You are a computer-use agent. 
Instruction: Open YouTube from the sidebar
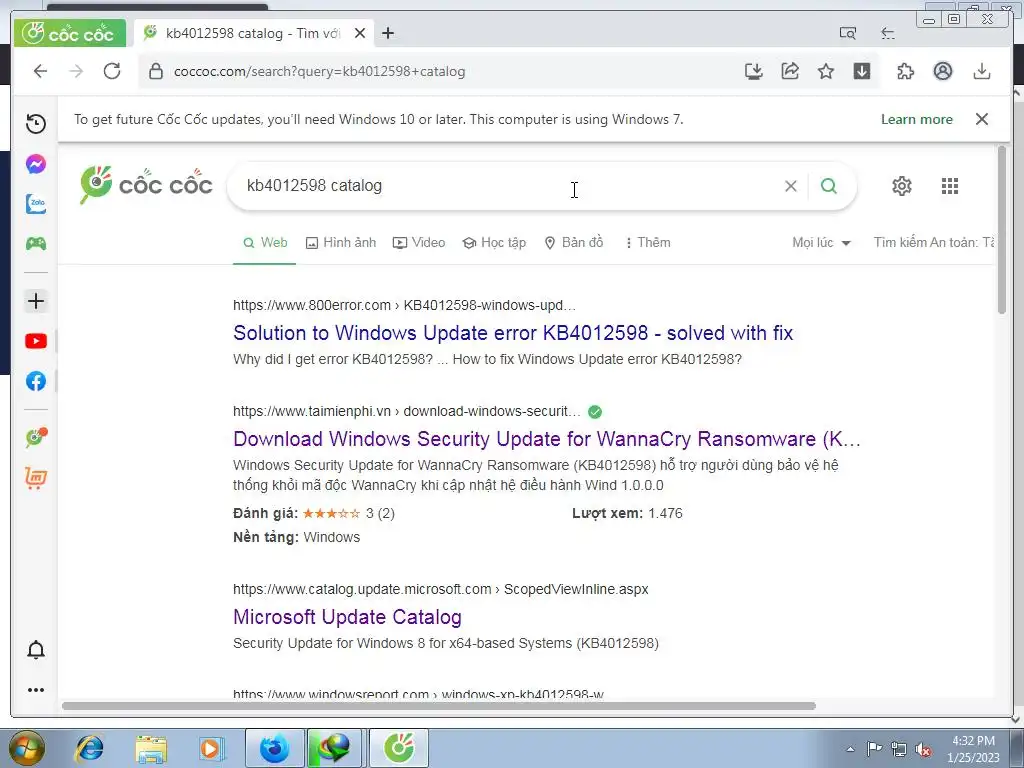(x=36, y=341)
